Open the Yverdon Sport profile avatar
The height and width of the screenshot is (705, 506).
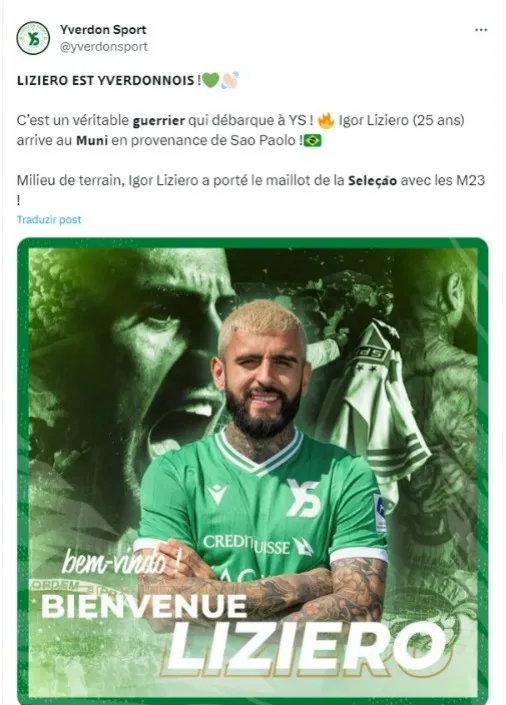33,38
